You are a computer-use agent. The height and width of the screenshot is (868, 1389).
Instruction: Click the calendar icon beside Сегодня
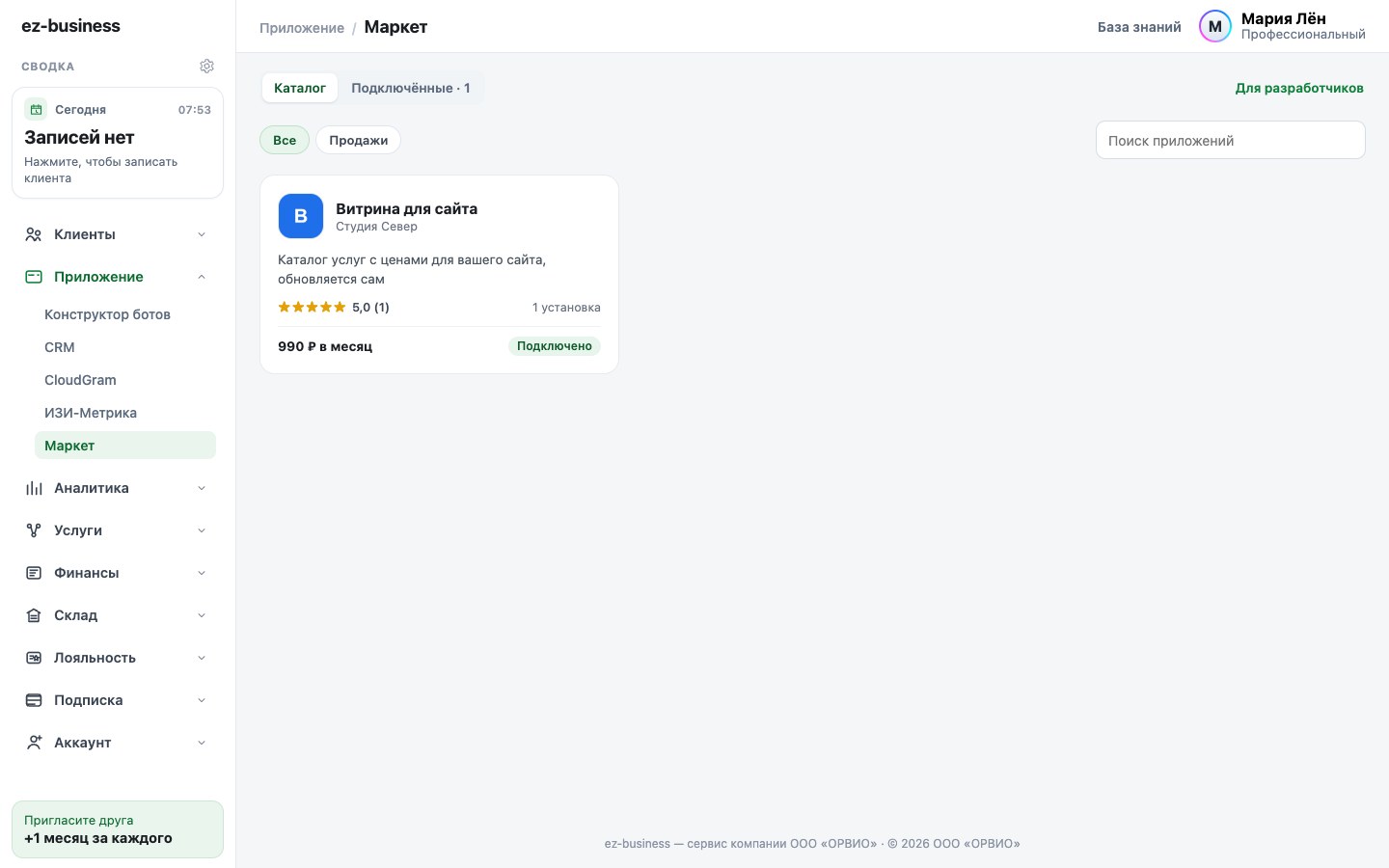(36, 109)
